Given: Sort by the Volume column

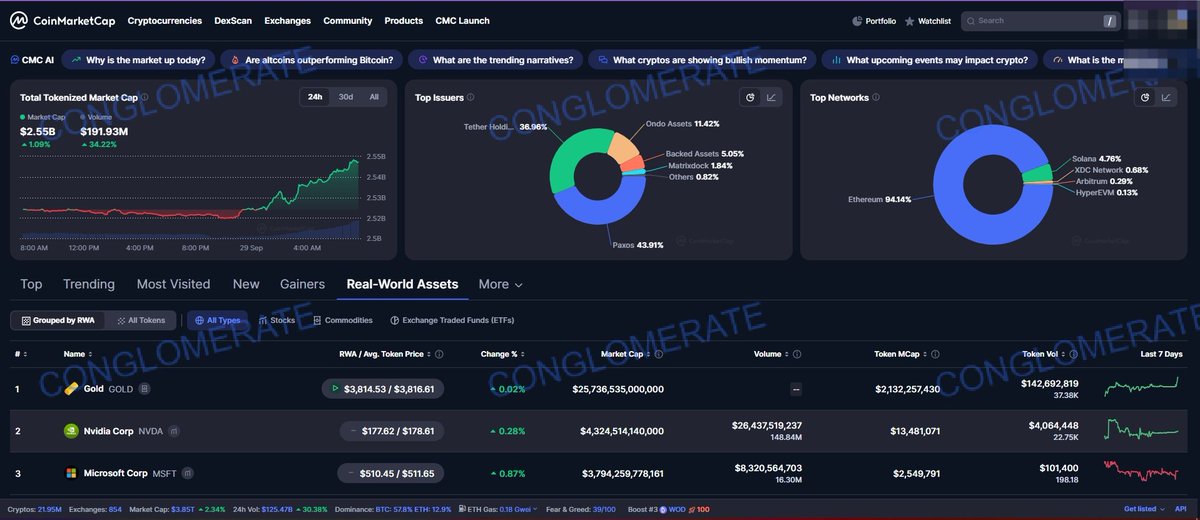Looking at the screenshot, I should point(771,354).
